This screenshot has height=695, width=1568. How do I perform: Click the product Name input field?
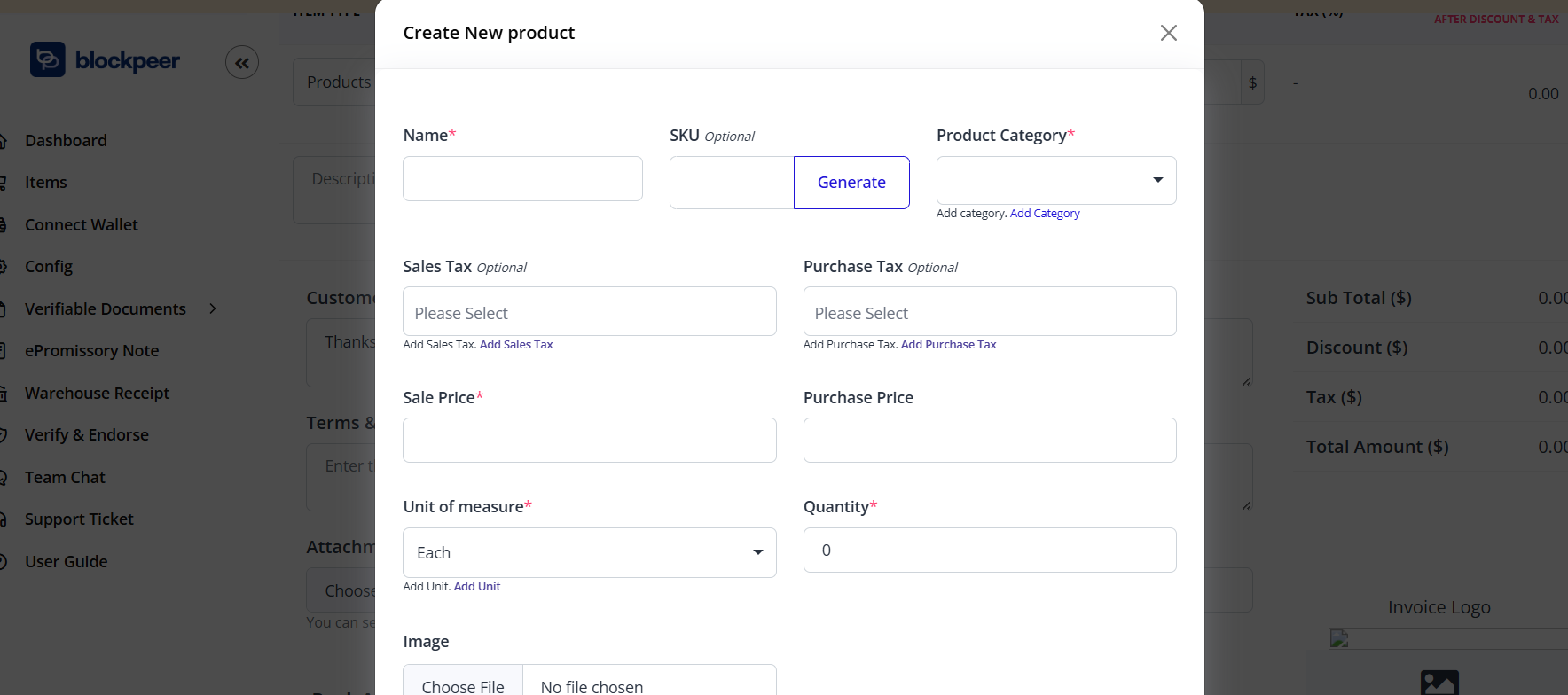pyautogui.click(x=522, y=178)
